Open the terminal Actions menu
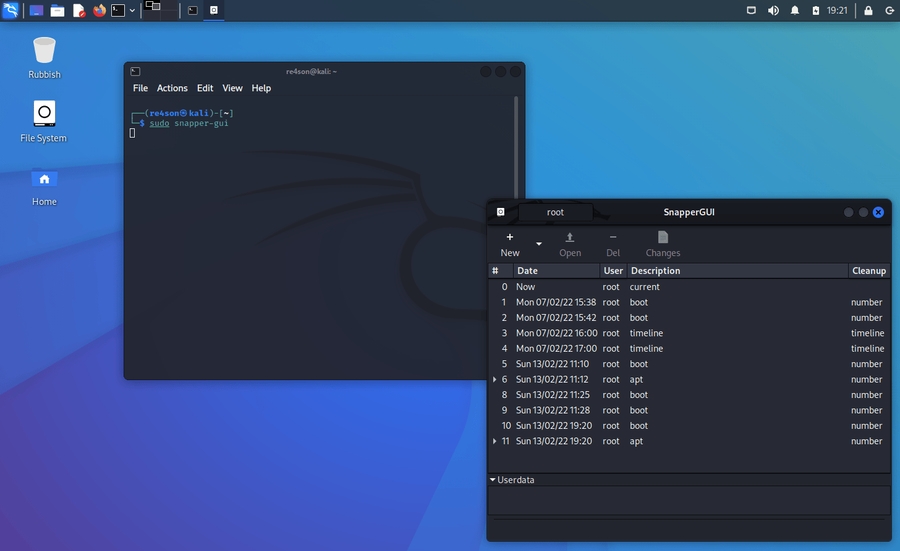Viewport: 900px width, 551px height. point(172,88)
